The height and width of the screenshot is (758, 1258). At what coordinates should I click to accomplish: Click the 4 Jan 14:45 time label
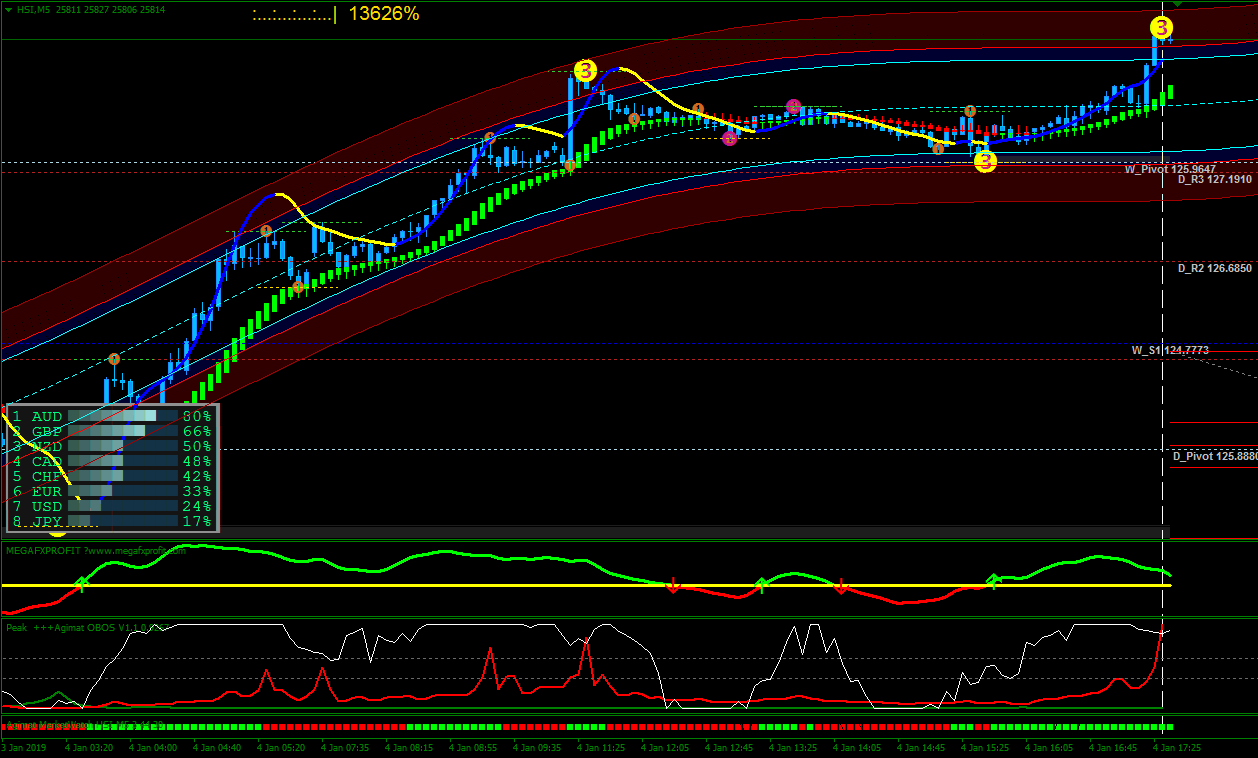(x=921, y=747)
